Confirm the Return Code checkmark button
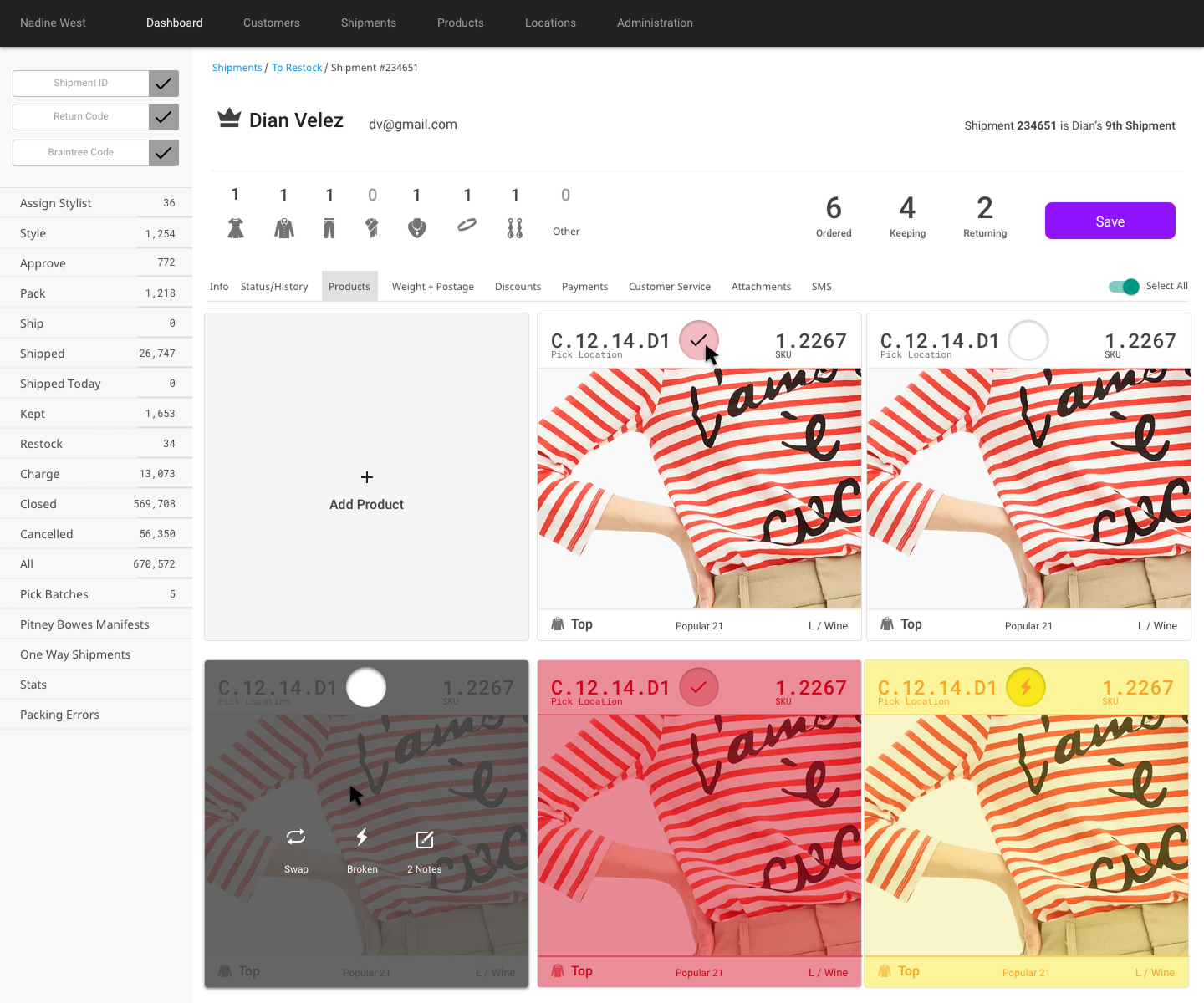The image size is (1204, 1003). coord(164,117)
